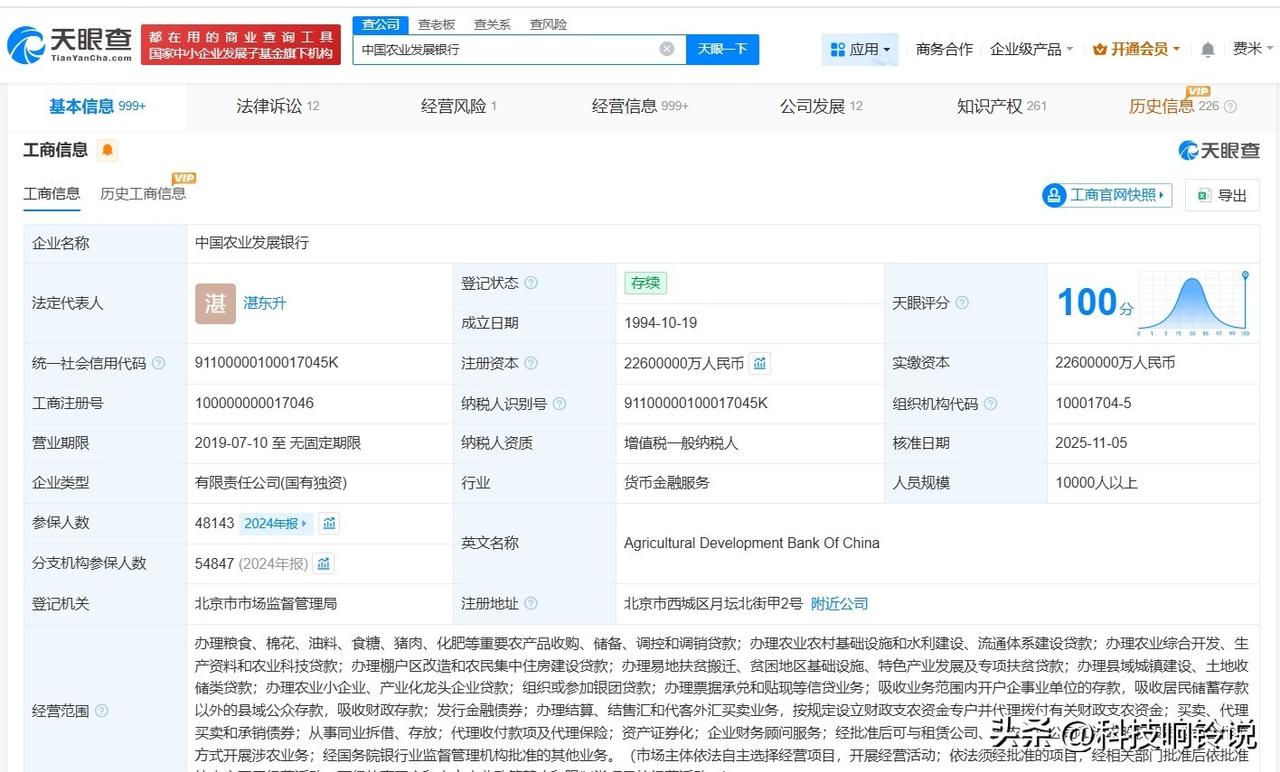Click the 有限责任公司(国有独资) company type value
The width and height of the screenshot is (1280, 772).
(271, 483)
